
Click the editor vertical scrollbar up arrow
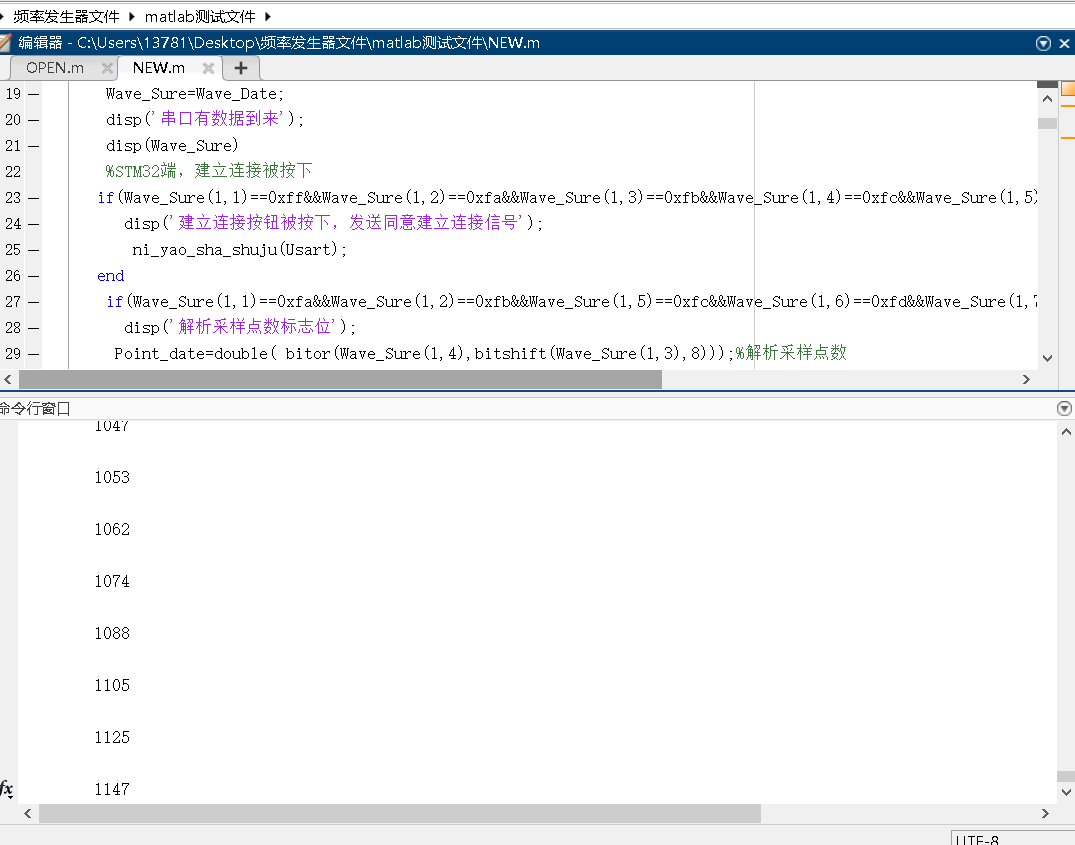1047,99
